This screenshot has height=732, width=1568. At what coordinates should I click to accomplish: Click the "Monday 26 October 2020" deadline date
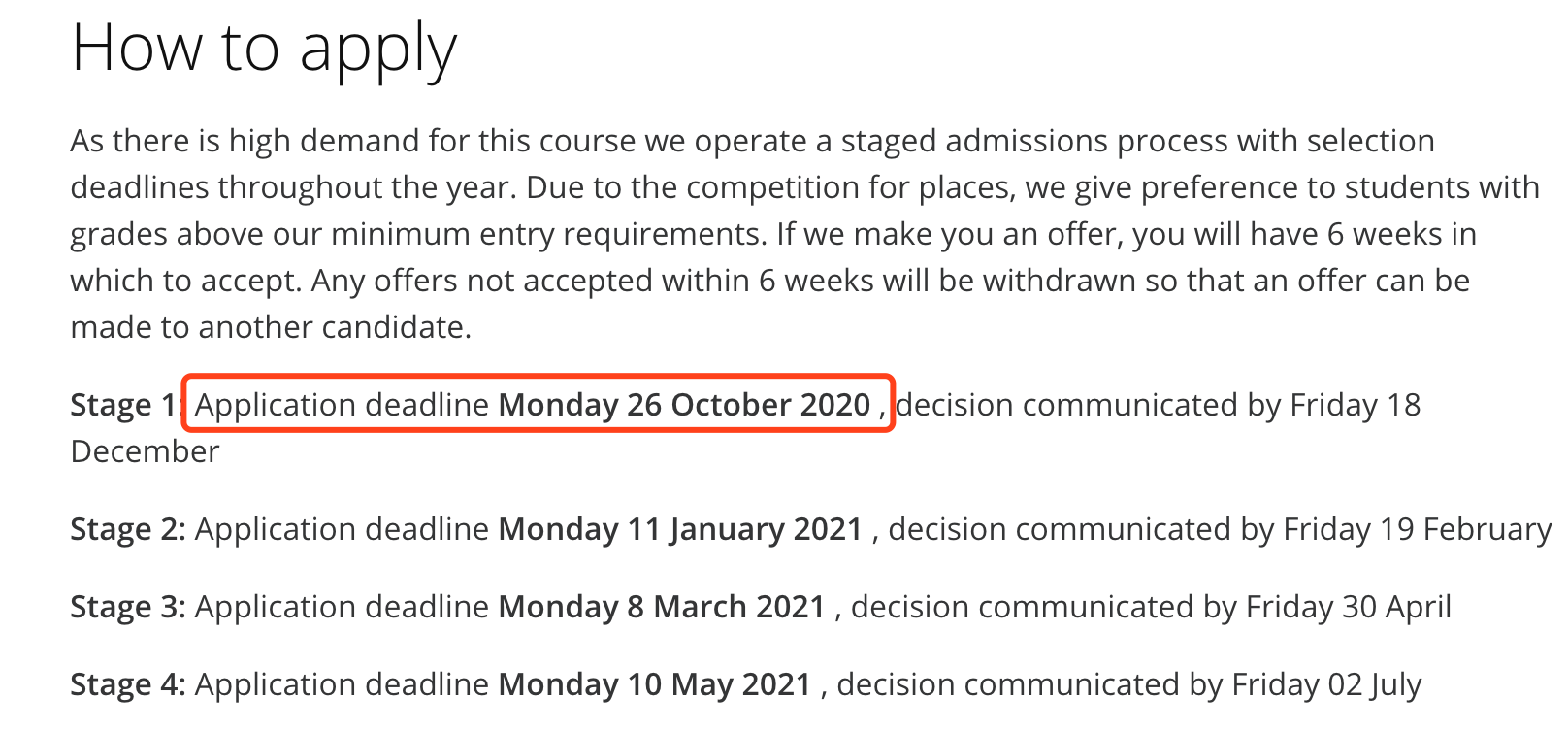(x=684, y=405)
